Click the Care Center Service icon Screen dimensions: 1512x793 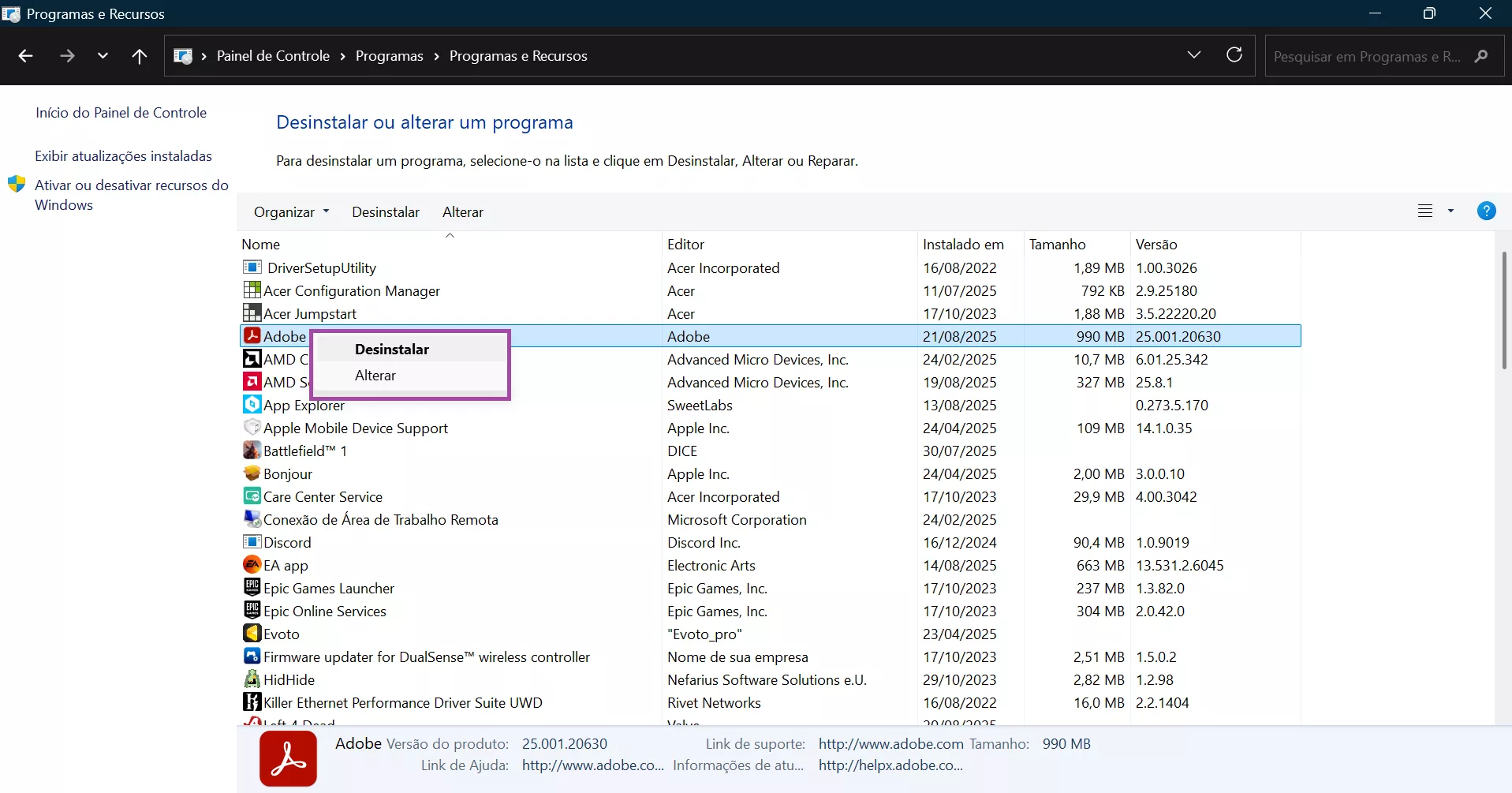click(252, 496)
